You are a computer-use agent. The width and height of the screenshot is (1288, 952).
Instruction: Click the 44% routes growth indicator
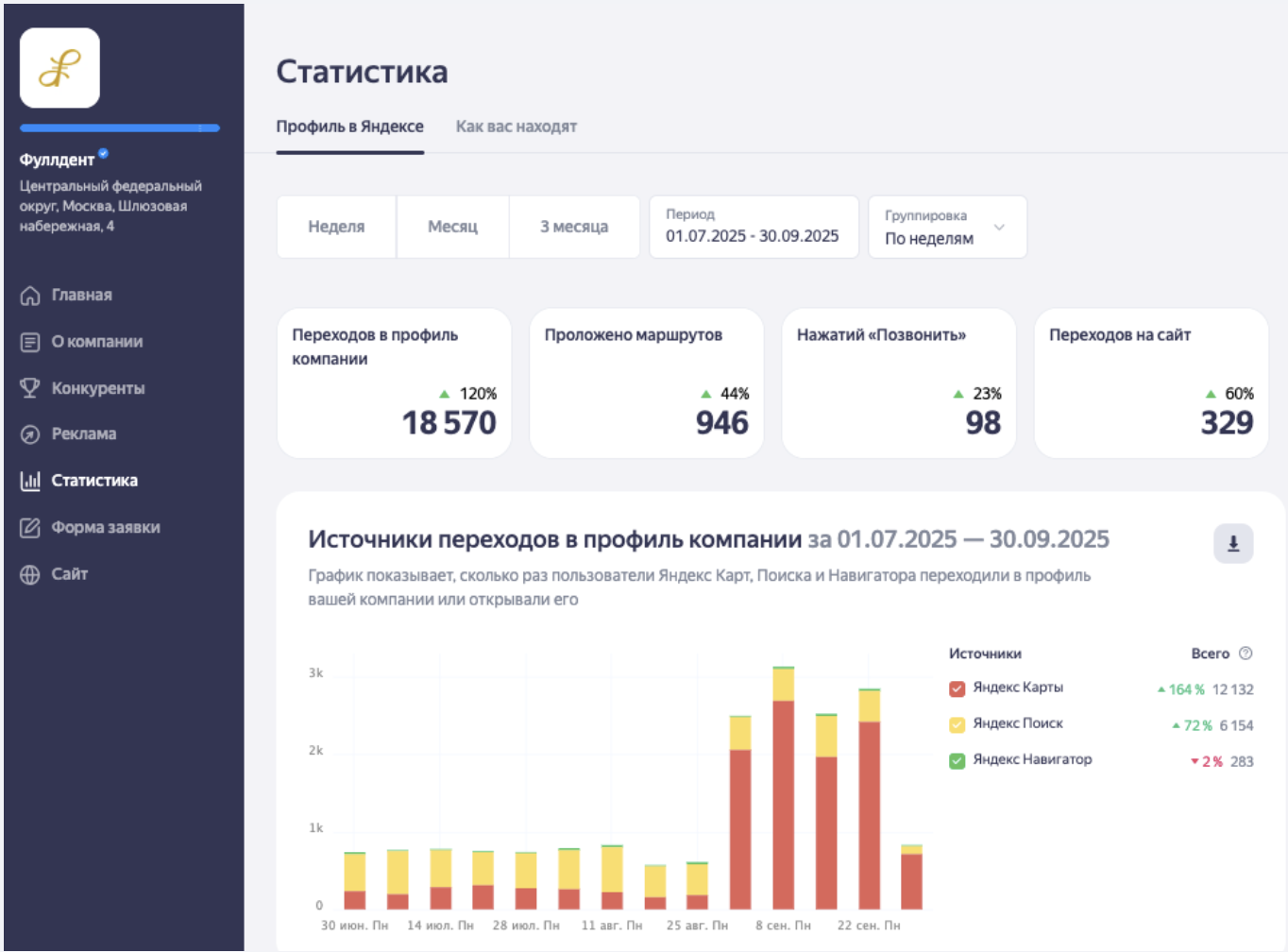pos(725,394)
